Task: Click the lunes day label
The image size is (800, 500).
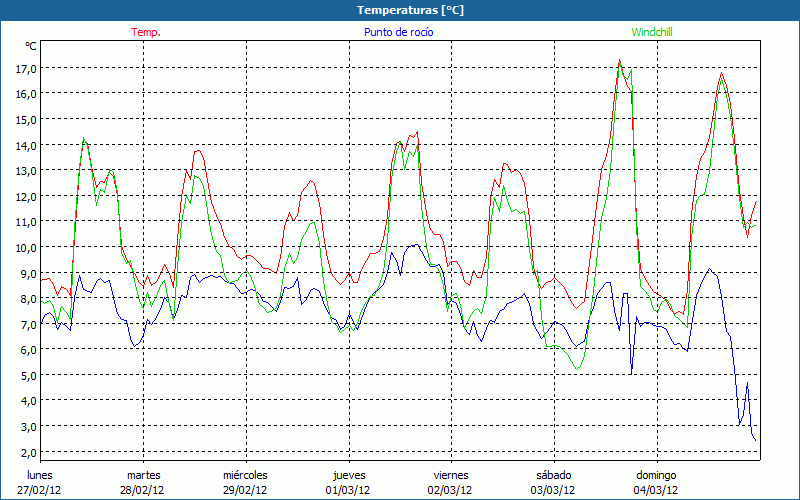Action: [x=40, y=475]
